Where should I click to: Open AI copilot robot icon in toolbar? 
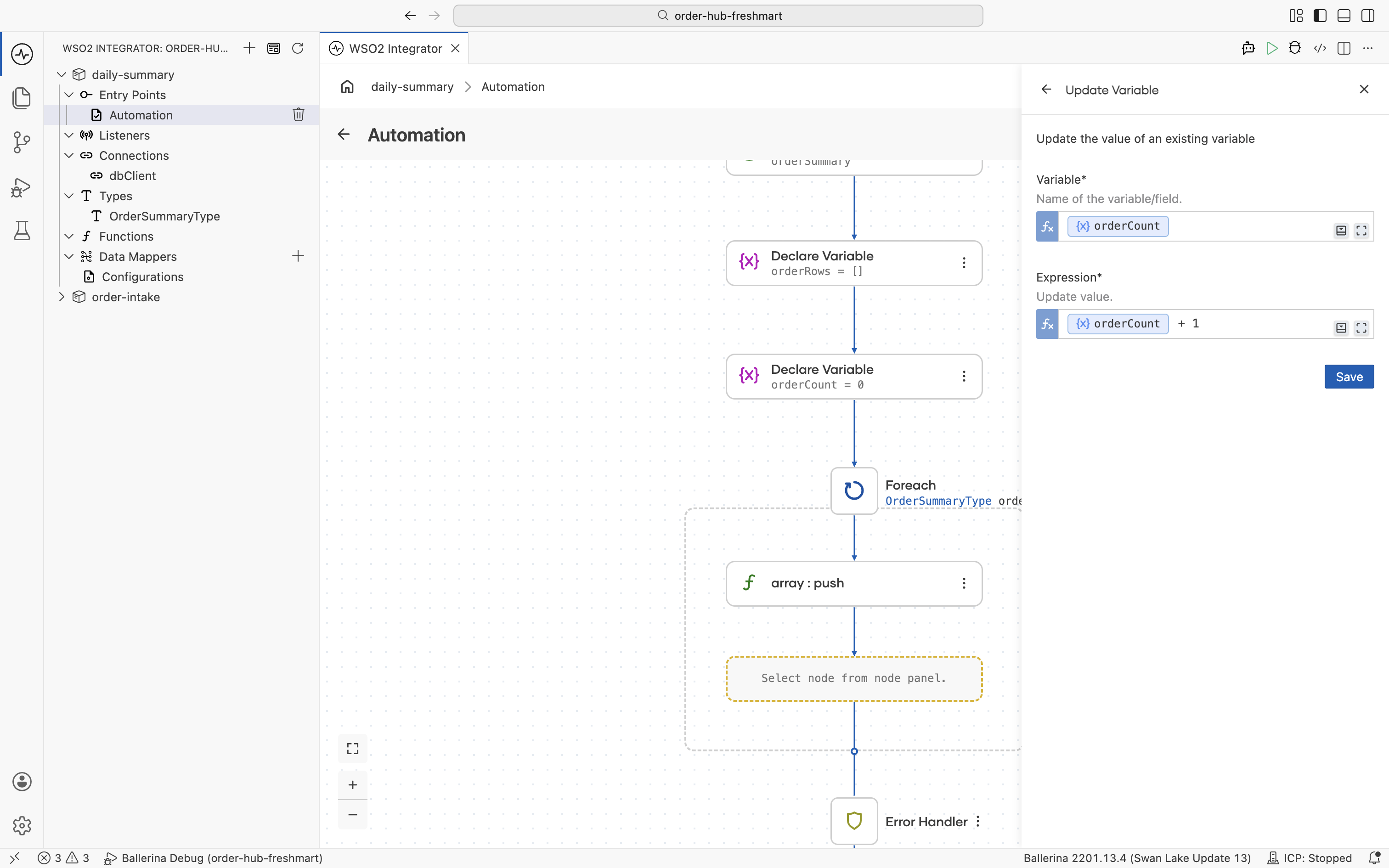1248,48
